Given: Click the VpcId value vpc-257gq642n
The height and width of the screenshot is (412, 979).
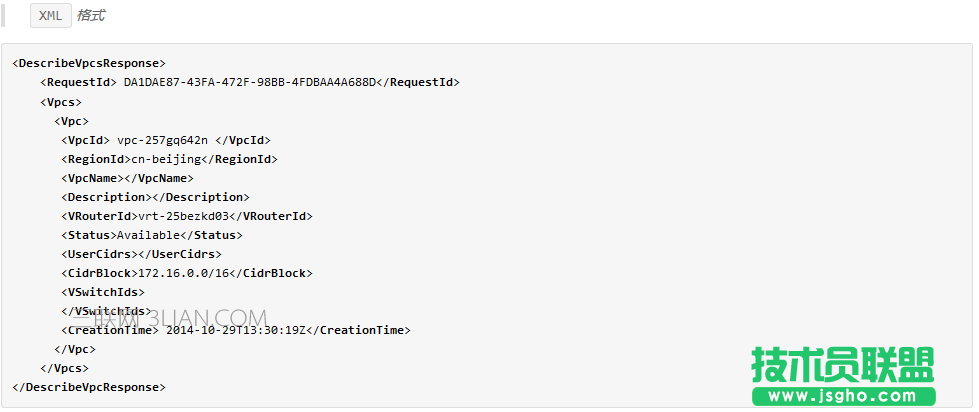Looking at the screenshot, I should [162, 140].
